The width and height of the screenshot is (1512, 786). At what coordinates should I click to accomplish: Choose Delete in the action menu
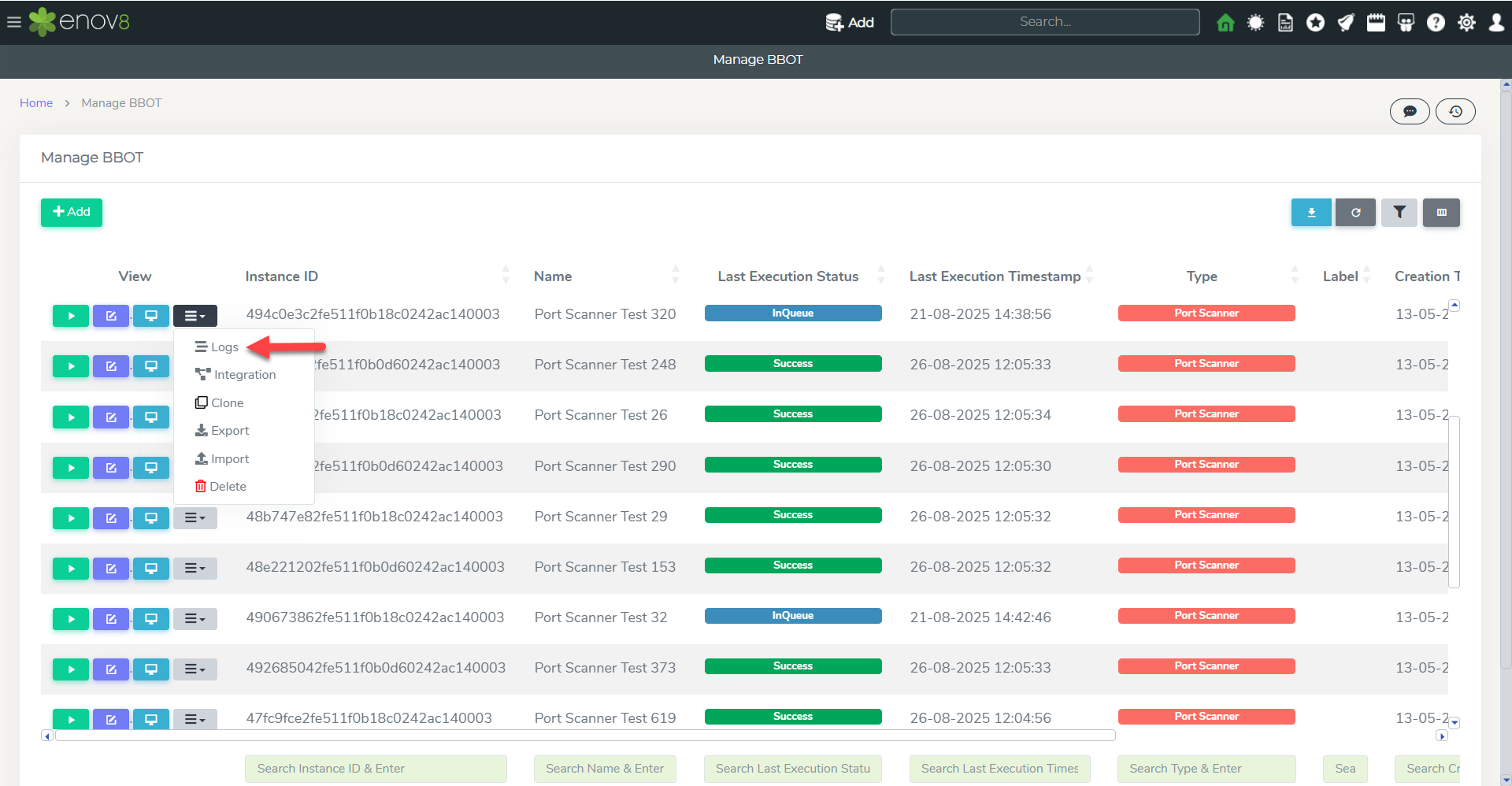[228, 487]
